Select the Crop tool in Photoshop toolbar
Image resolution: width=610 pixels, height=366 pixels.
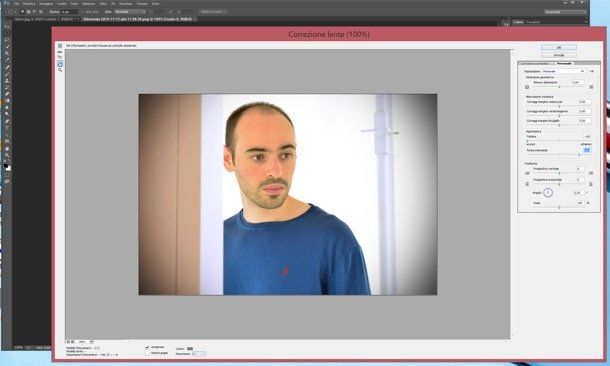click(x=7, y=53)
